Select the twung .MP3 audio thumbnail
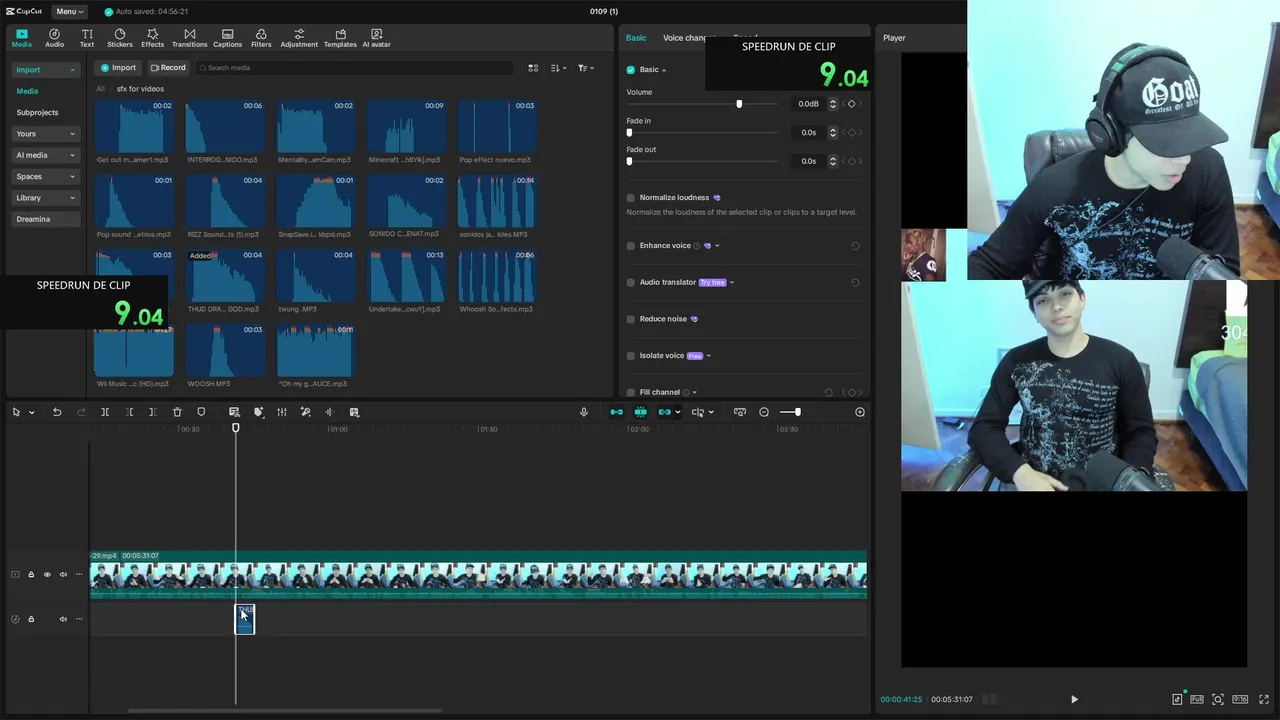 coord(315,275)
